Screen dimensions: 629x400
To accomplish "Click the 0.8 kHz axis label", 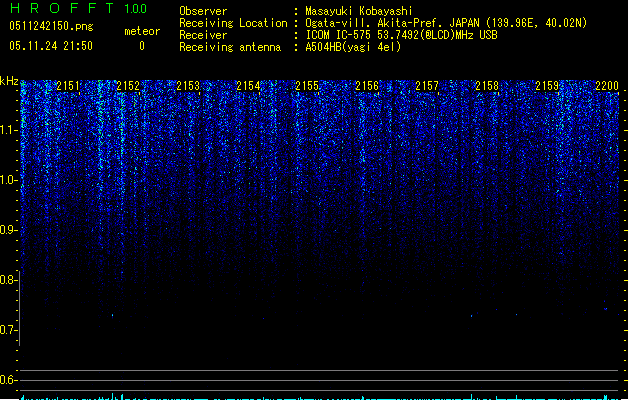I will (x=8, y=280).
